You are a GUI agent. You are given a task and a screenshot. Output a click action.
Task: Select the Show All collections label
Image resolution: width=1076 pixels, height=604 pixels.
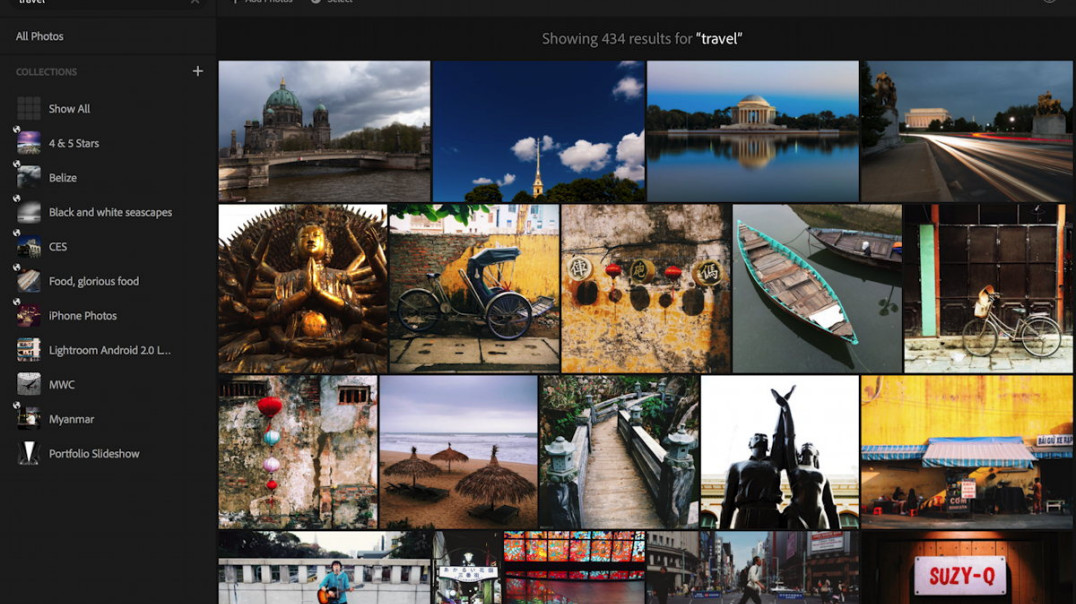pos(69,108)
